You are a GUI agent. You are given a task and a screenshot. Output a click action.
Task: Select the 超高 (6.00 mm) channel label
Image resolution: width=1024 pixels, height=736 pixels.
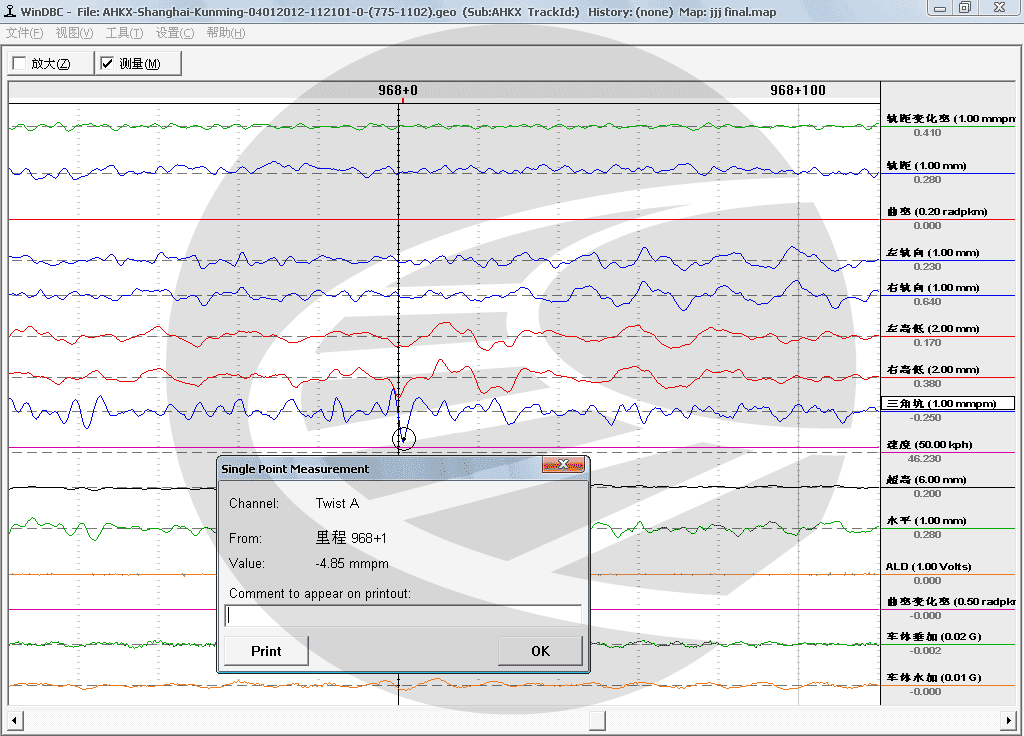click(926, 480)
